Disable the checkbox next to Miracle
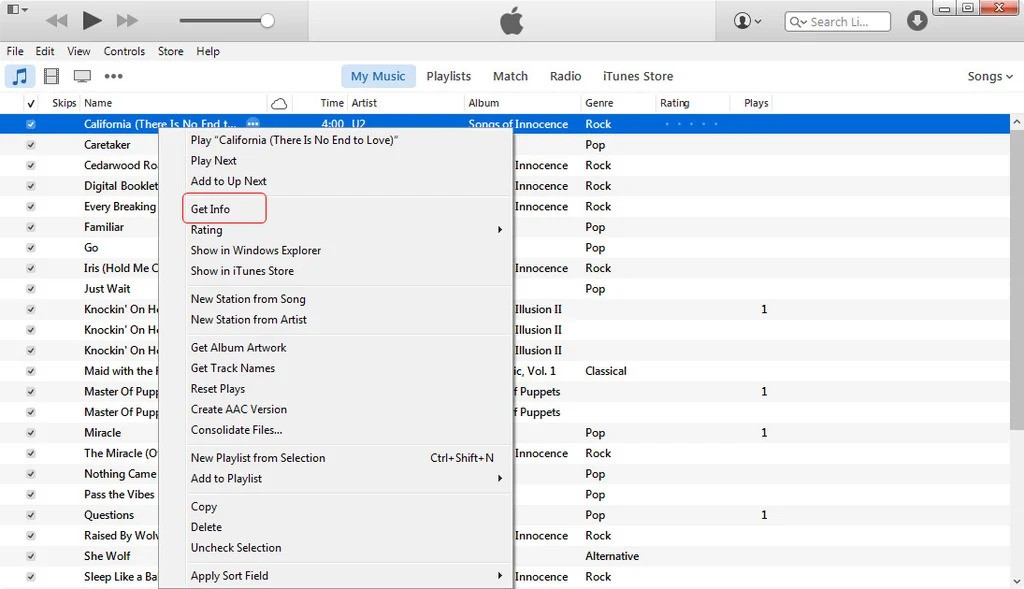 point(31,432)
